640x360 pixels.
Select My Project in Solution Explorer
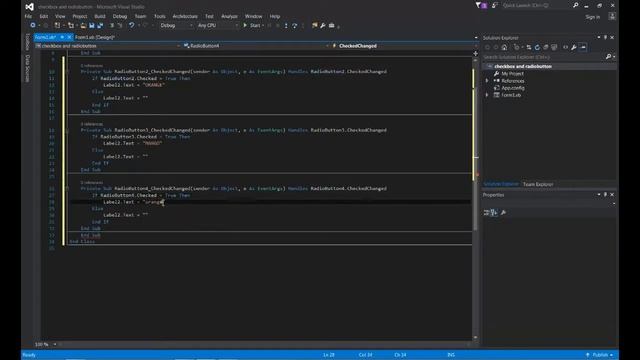coord(512,74)
